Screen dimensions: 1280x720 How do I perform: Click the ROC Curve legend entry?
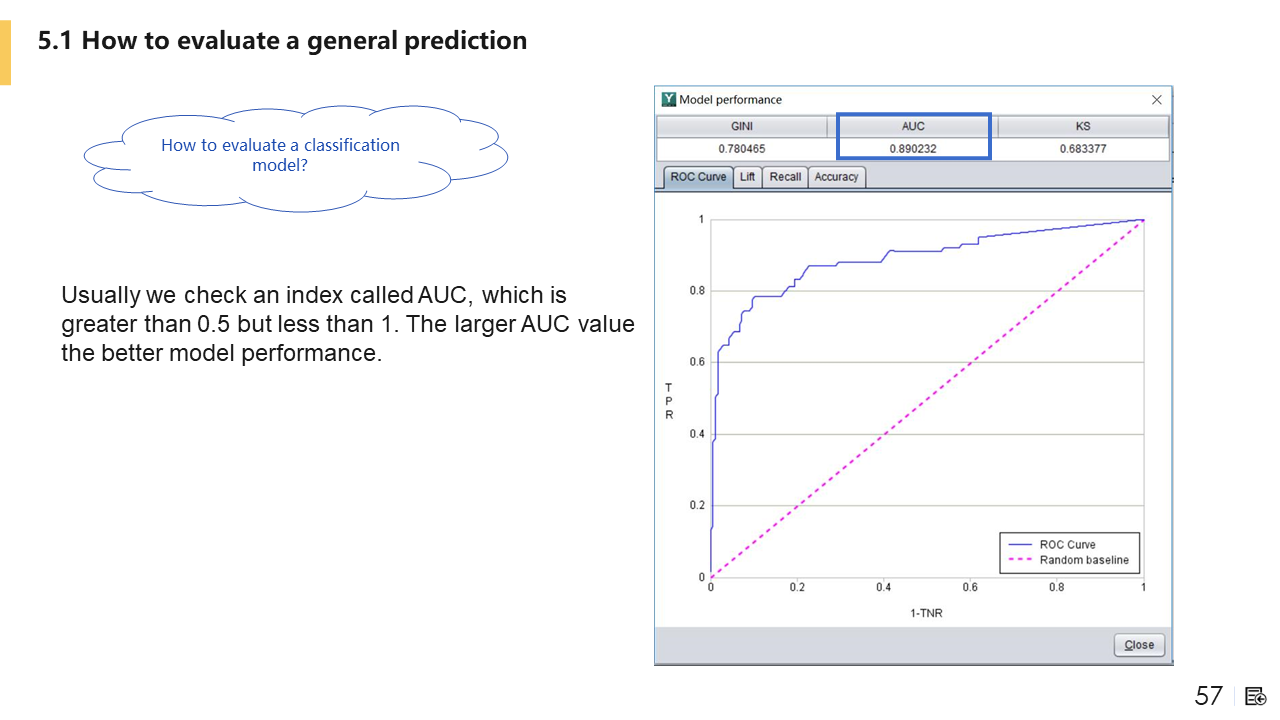click(x=1067, y=545)
